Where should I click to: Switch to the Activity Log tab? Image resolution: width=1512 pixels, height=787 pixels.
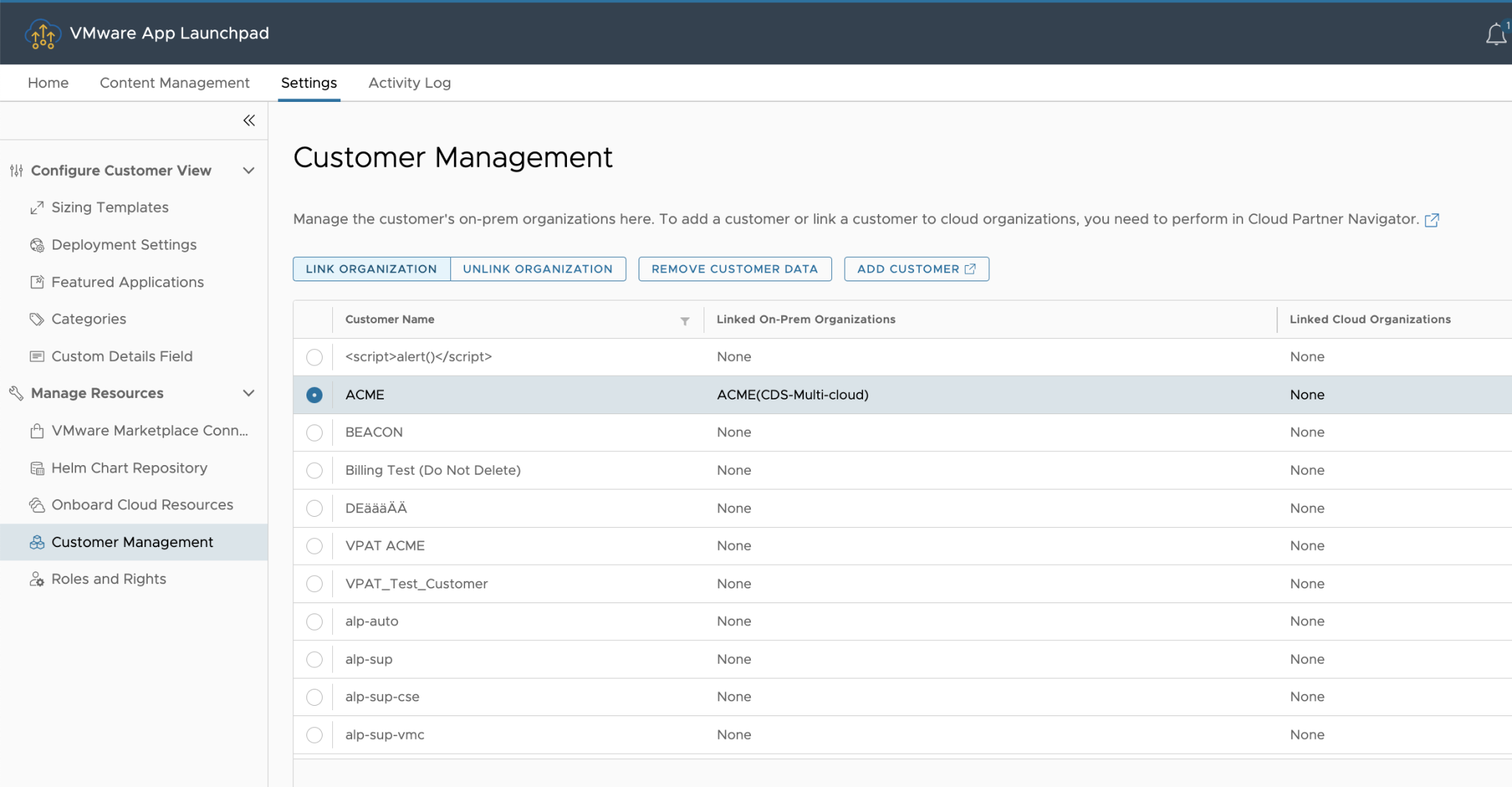tap(409, 83)
